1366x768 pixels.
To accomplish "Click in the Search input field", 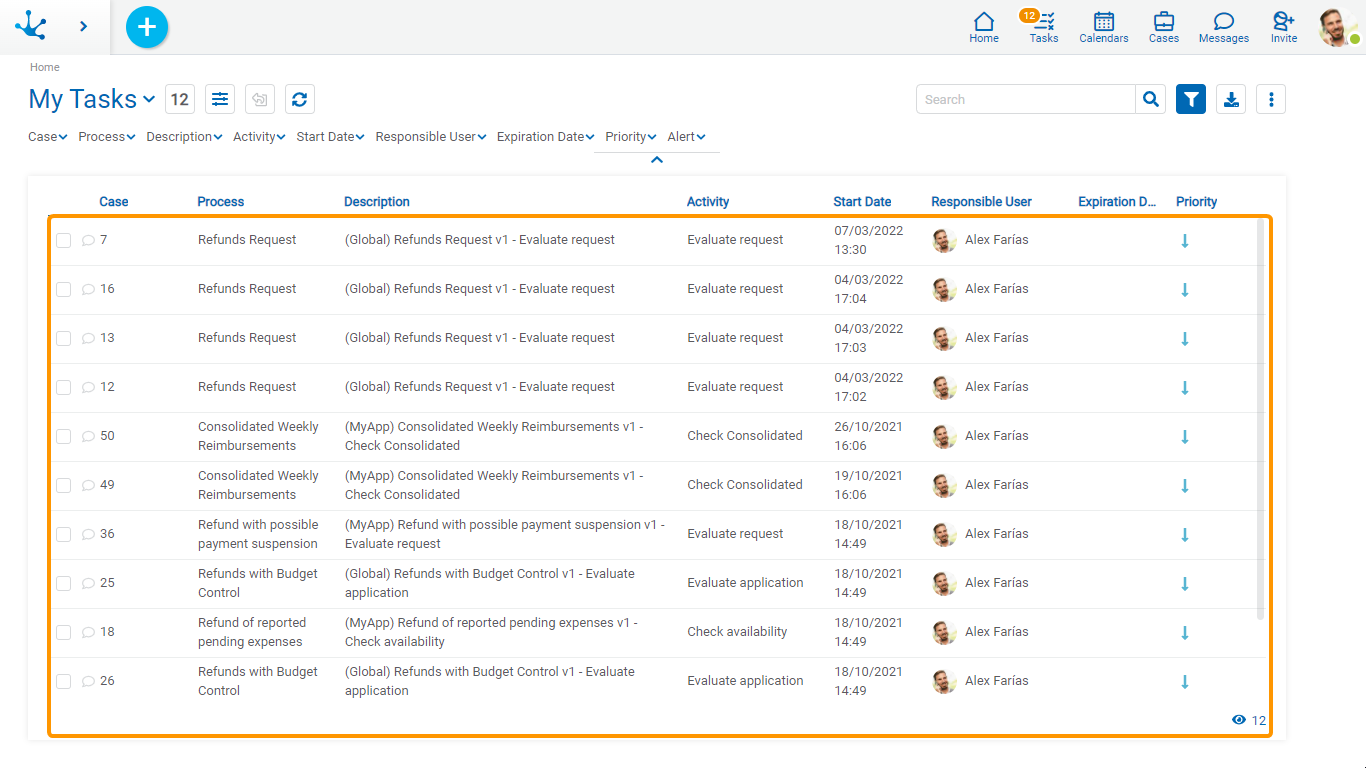I will click(x=1025, y=99).
